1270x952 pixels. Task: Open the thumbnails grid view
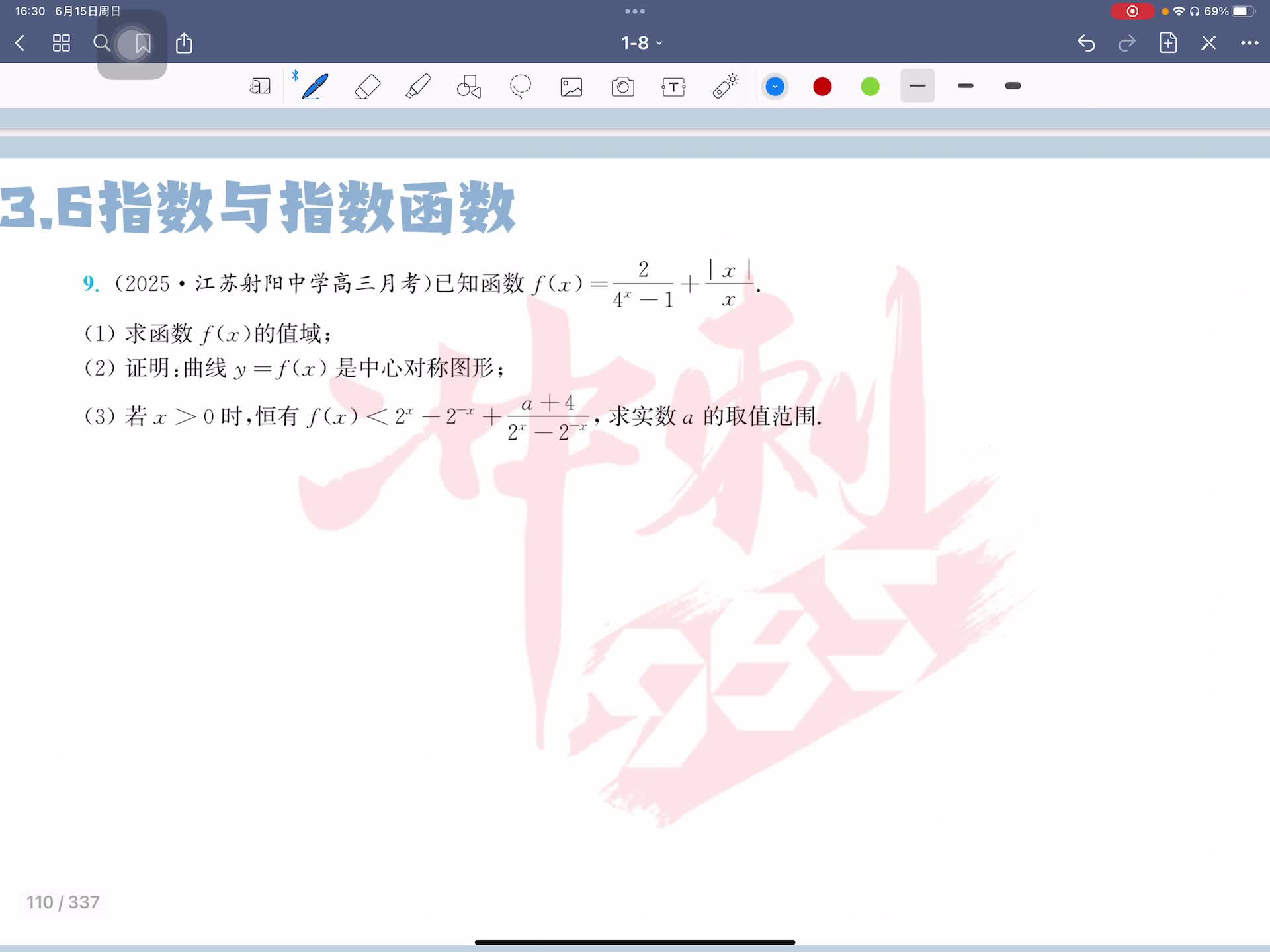click(62, 44)
